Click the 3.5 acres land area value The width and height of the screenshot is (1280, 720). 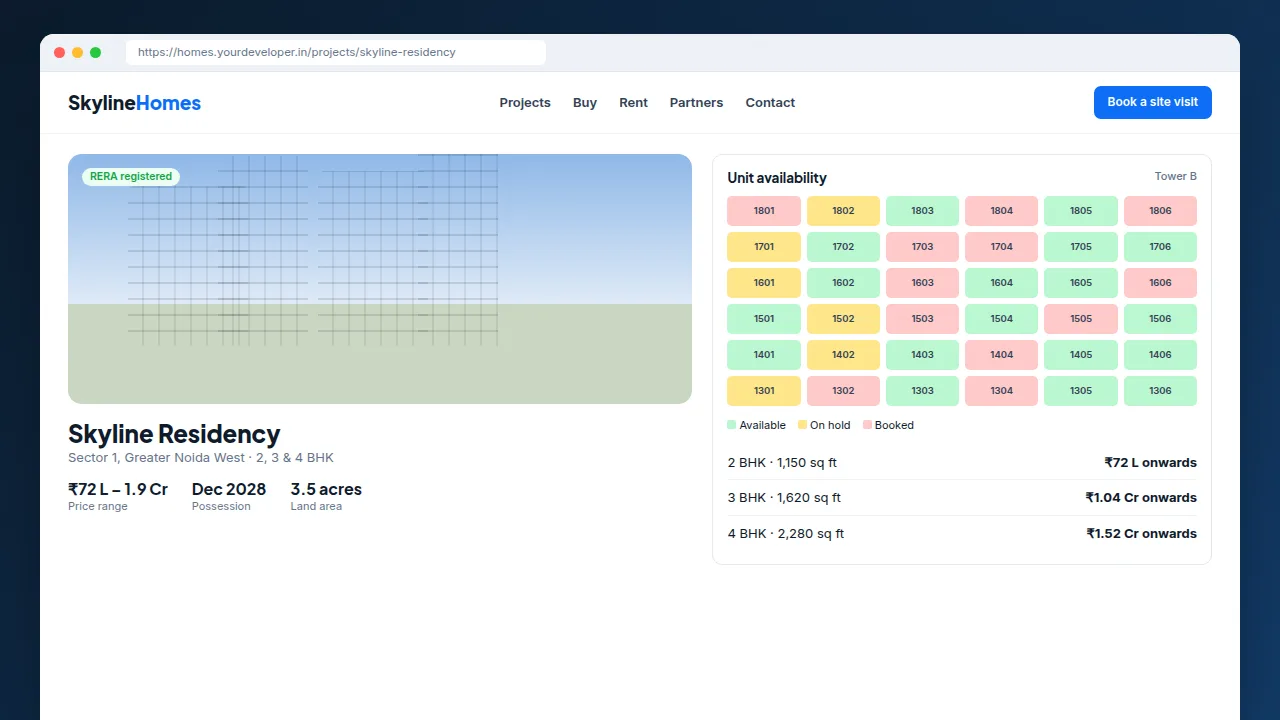[326, 489]
